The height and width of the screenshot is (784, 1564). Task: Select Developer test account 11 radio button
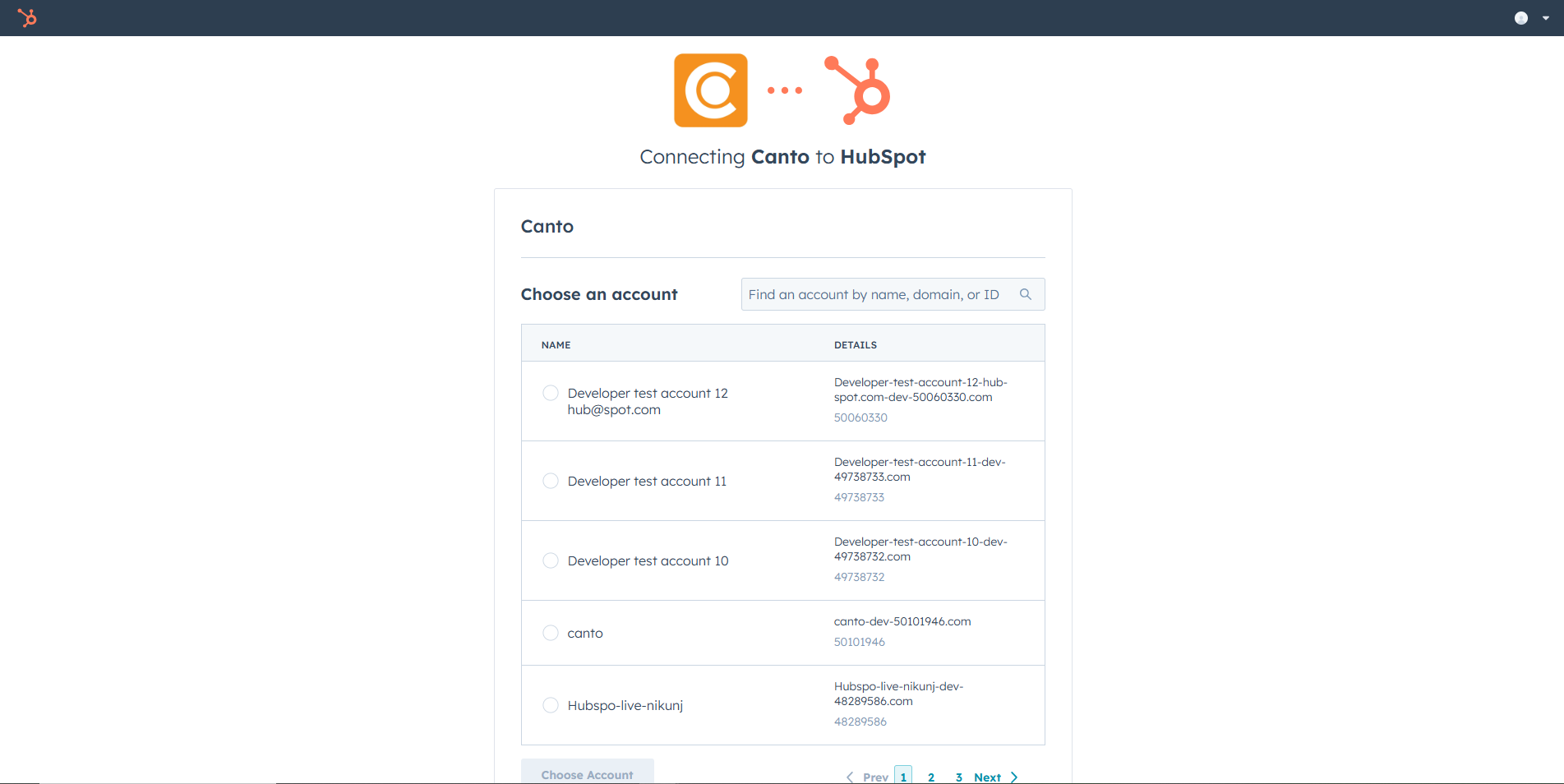(551, 481)
